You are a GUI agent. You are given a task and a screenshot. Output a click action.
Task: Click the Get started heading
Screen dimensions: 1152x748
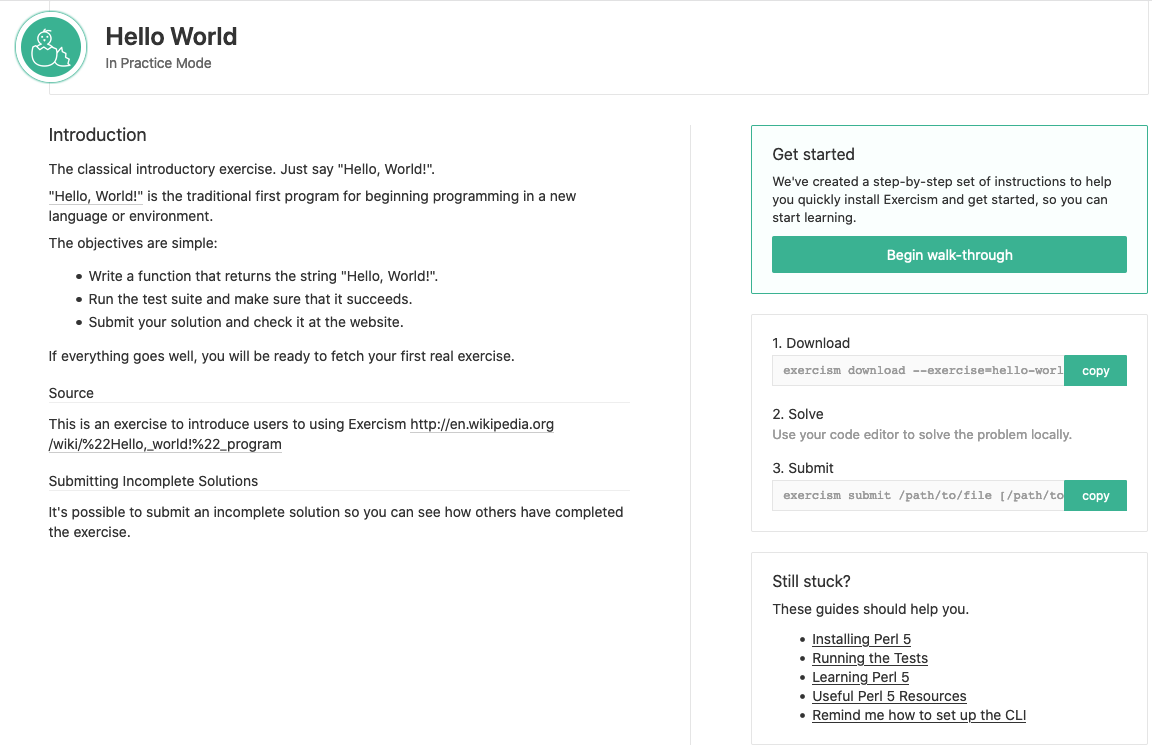[x=813, y=154]
